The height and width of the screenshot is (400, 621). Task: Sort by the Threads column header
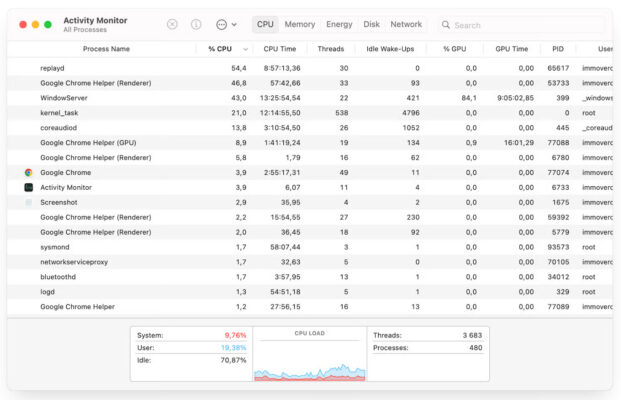pyautogui.click(x=331, y=48)
